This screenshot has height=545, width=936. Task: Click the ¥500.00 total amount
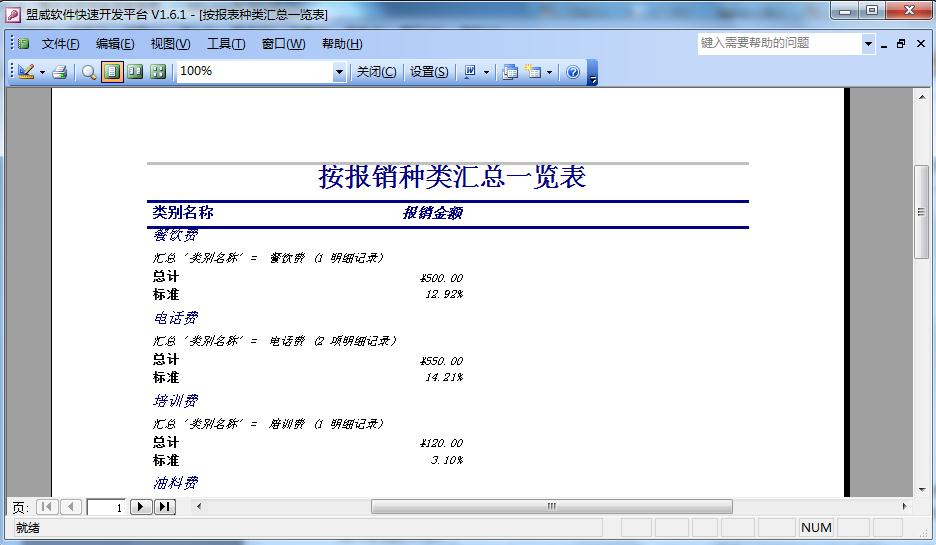click(x=442, y=278)
